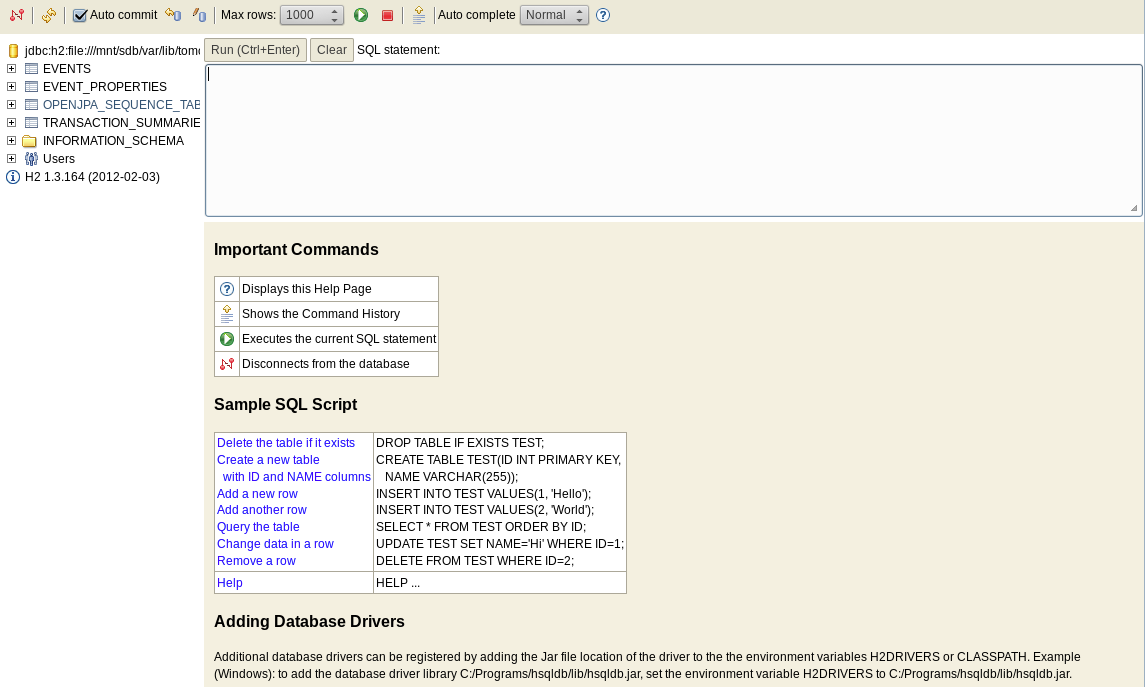This screenshot has width=1145, height=687.
Task: Open the Max rows dropdown
Action: click(312, 15)
